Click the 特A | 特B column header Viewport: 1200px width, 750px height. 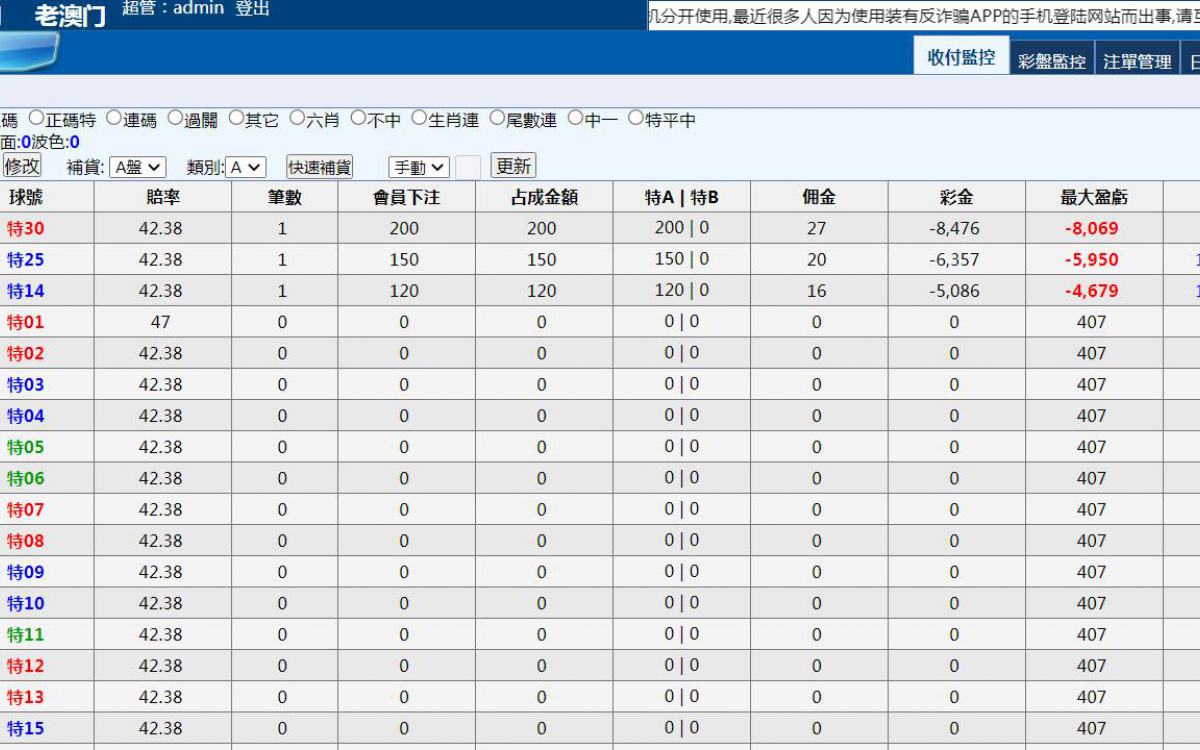tap(682, 197)
